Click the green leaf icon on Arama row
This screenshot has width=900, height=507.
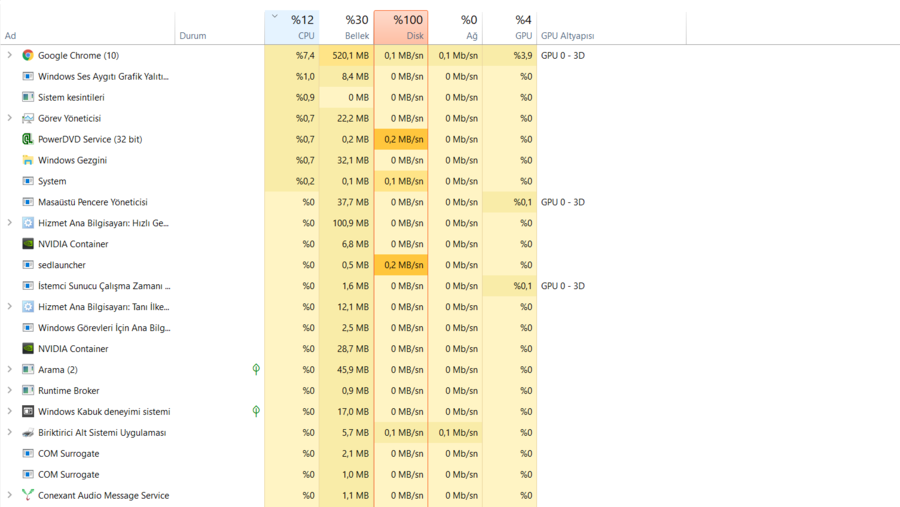tap(256, 369)
